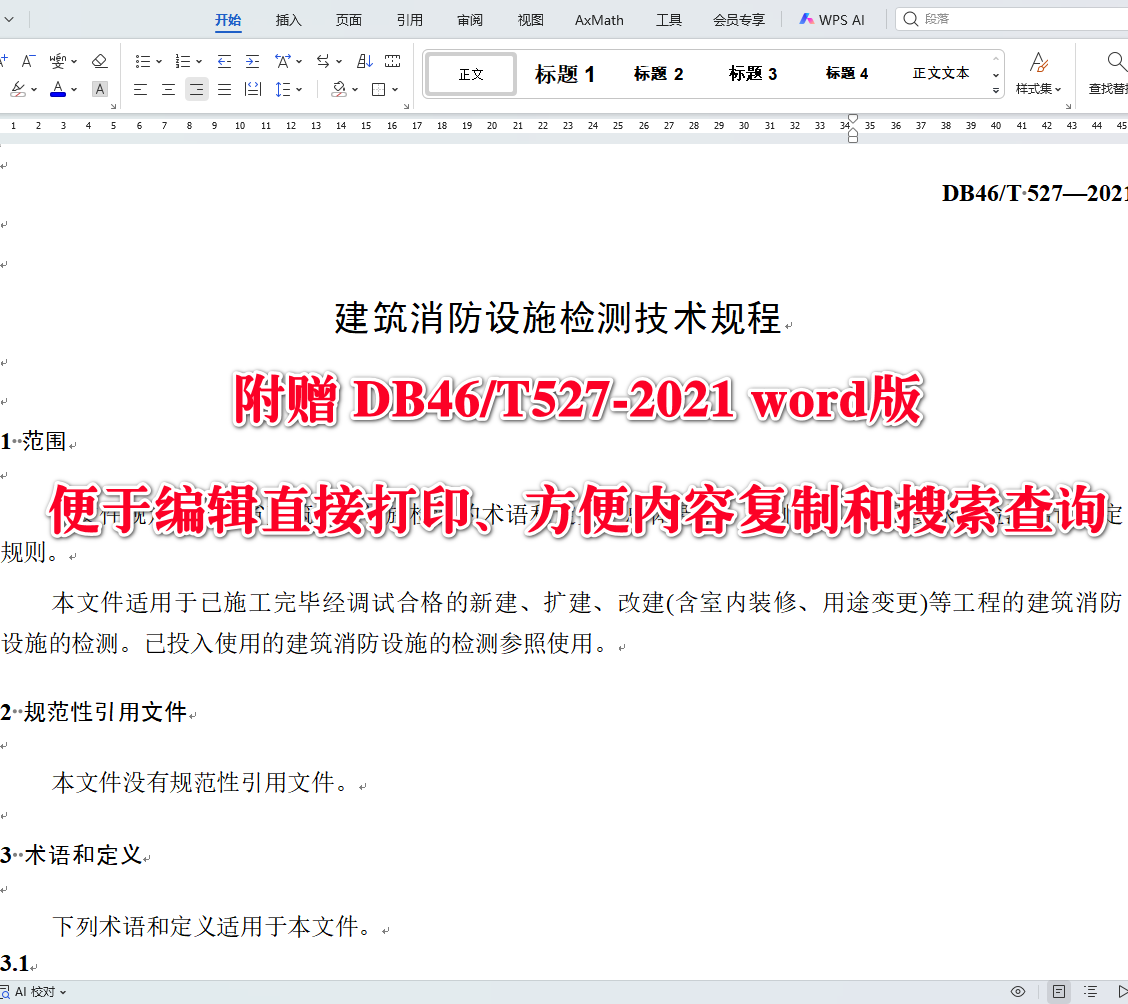Apply the 标题 1 heading style

tap(565, 73)
